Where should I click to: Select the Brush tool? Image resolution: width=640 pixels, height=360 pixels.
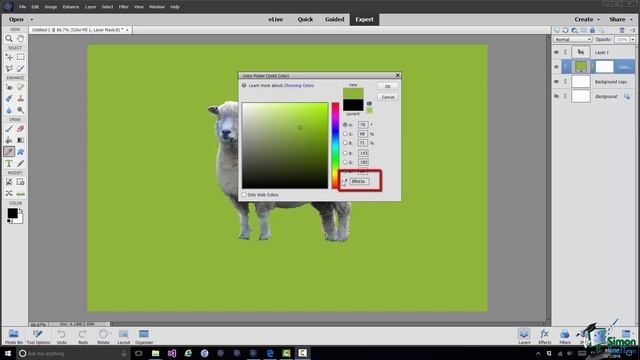(9, 129)
